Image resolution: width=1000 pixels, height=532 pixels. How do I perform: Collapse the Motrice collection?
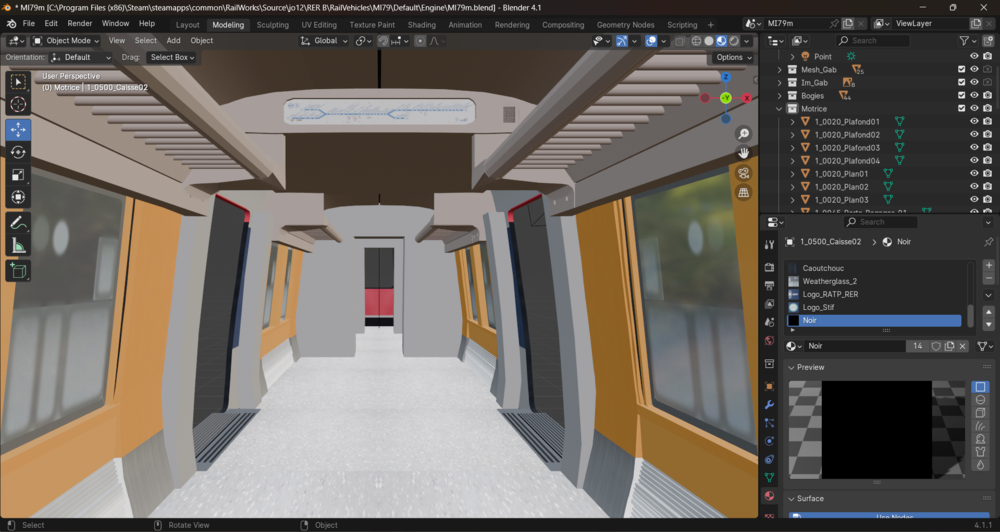point(779,109)
